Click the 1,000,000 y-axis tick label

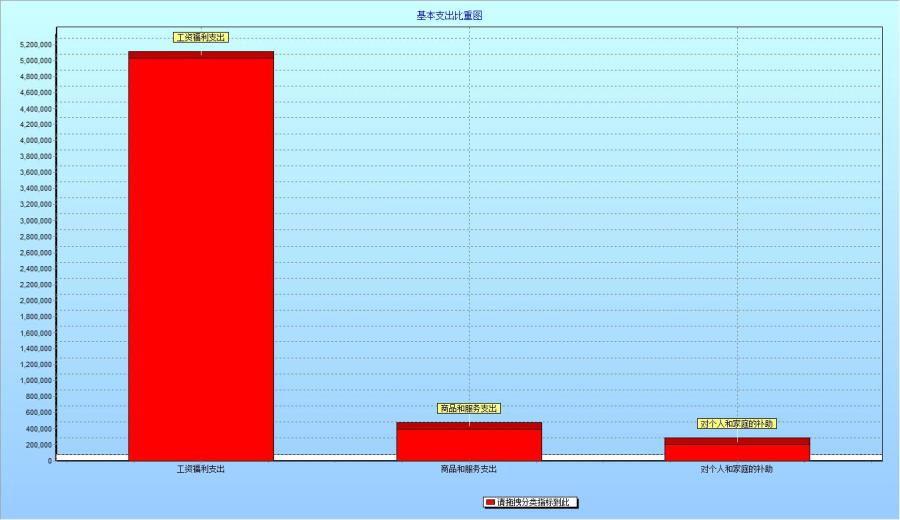pos(36,380)
